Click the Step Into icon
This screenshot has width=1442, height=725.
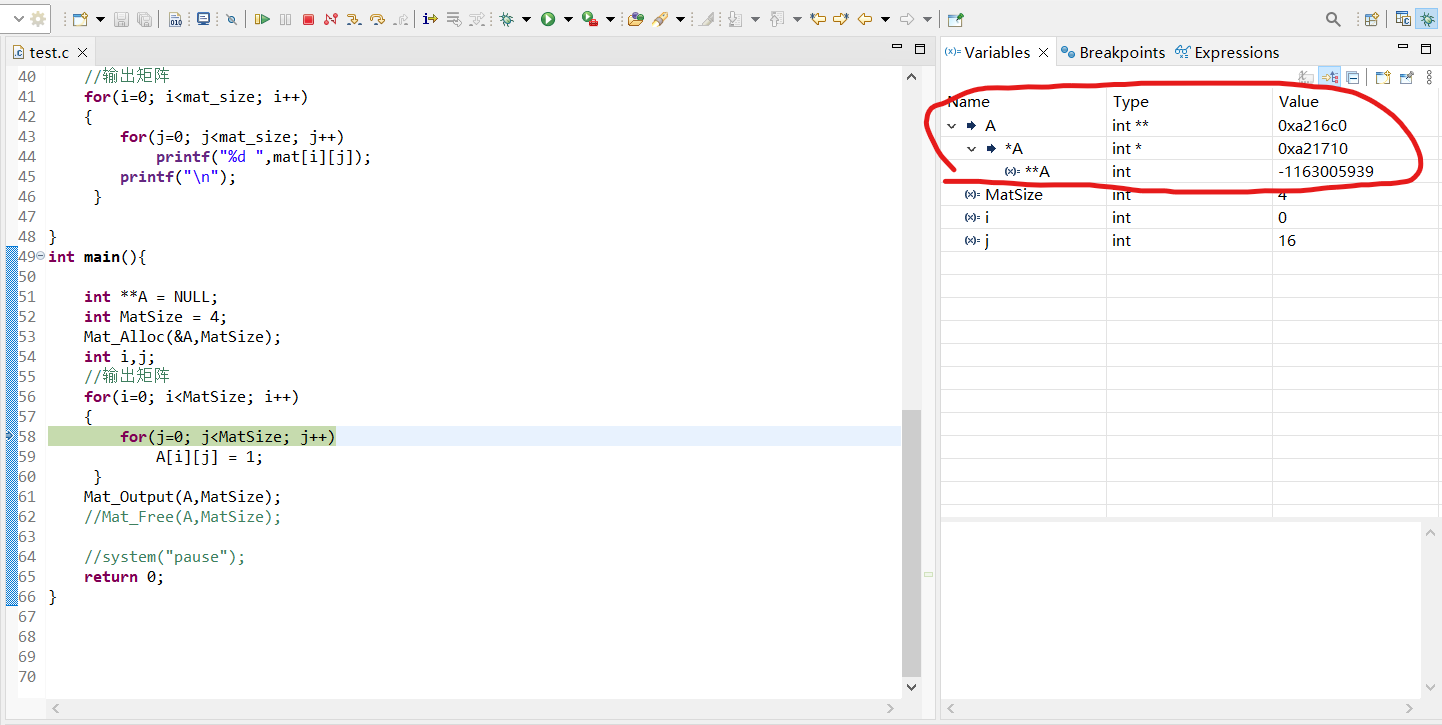(x=354, y=19)
